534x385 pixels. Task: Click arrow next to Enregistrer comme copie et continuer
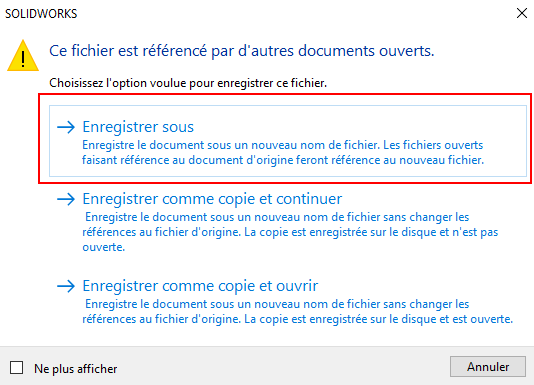(x=66, y=199)
